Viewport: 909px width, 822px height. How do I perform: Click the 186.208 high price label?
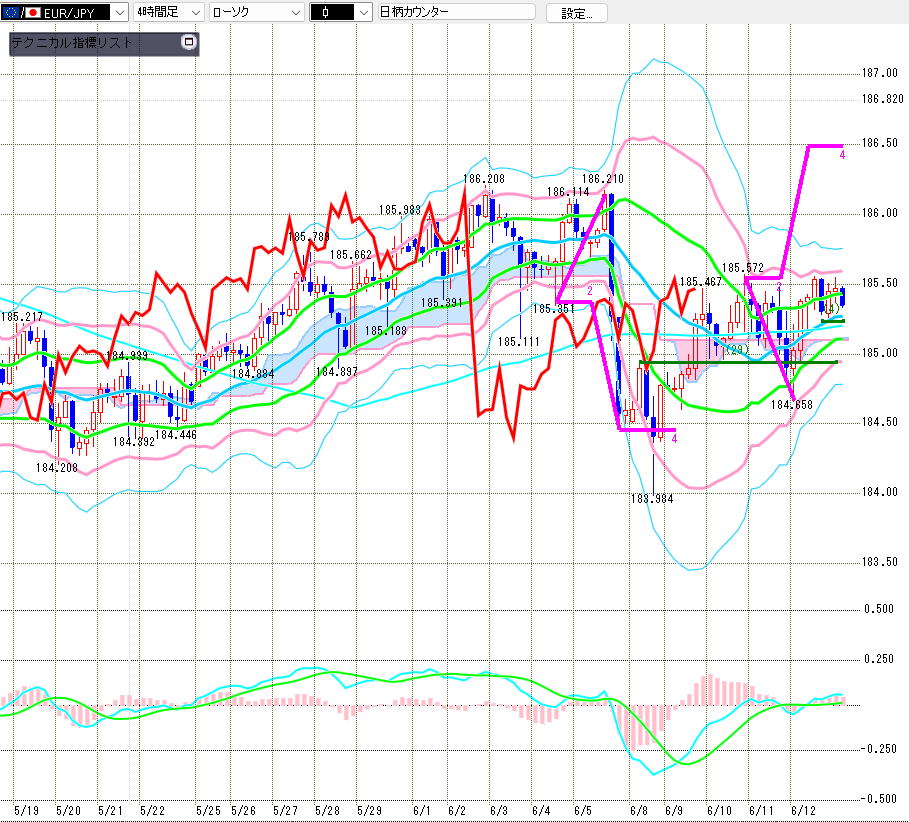click(483, 179)
